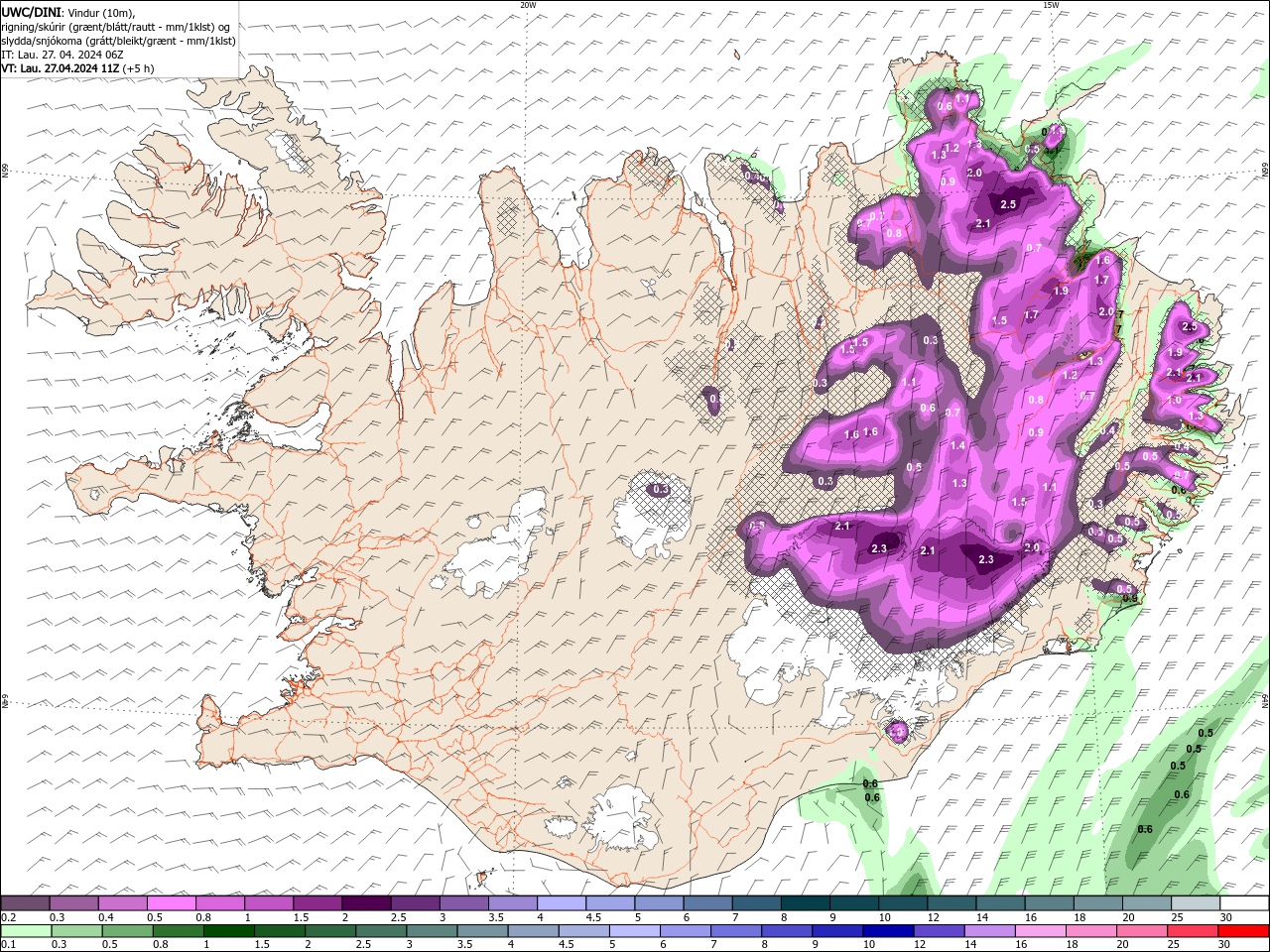Pick the palest green rain swatch starting at 0.1

26,931
